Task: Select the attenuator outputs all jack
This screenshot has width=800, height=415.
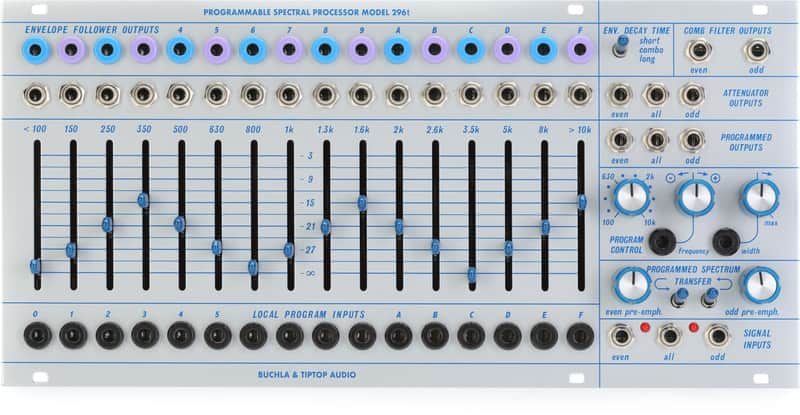Action: [x=656, y=95]
